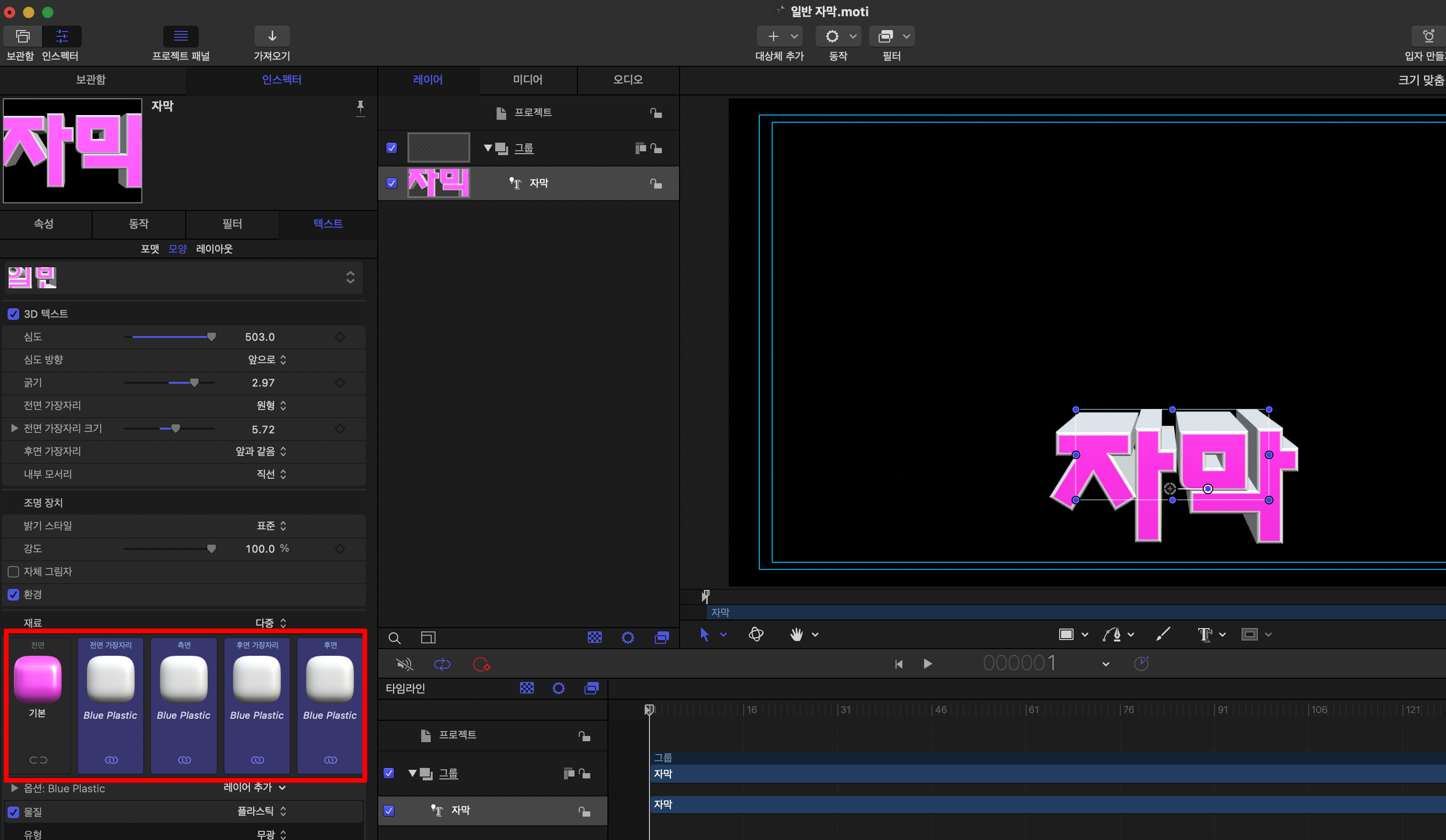The width and height of the screenshot is (1446, 840).
Task: Click the 심도 slider
Action: click(x=170, y=337)
